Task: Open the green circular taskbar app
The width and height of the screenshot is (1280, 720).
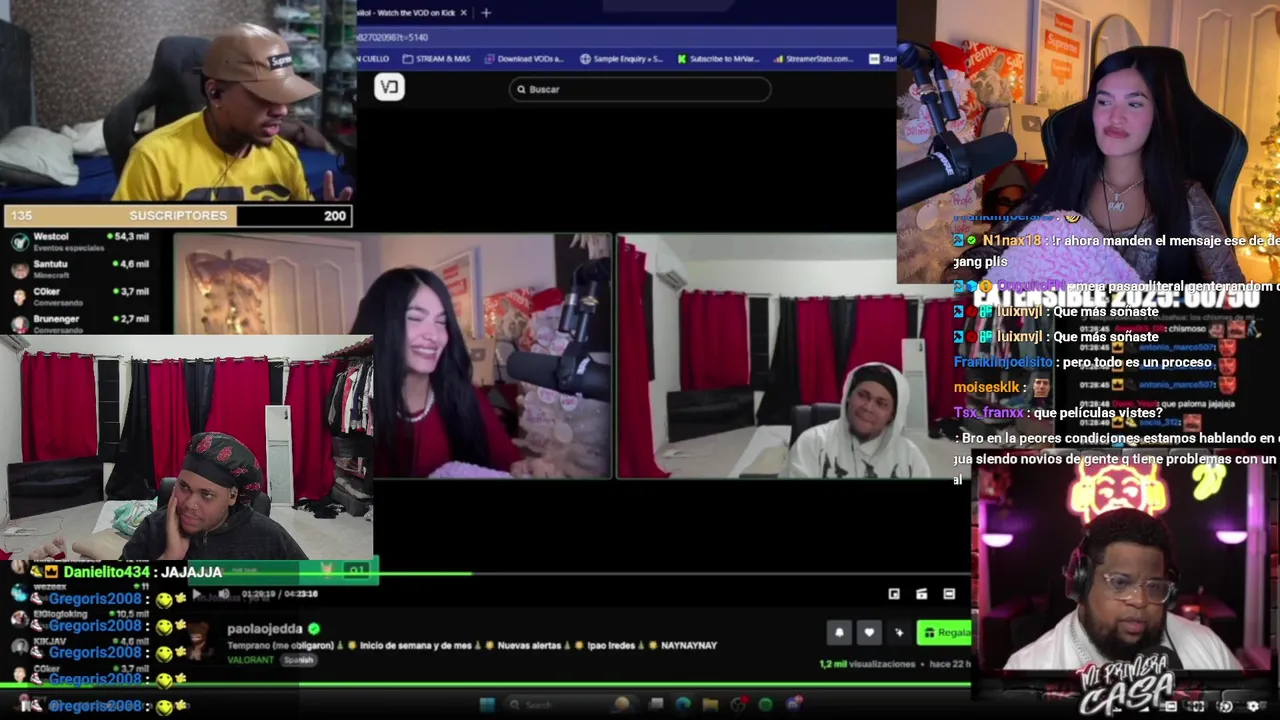Action: (766, 704)
